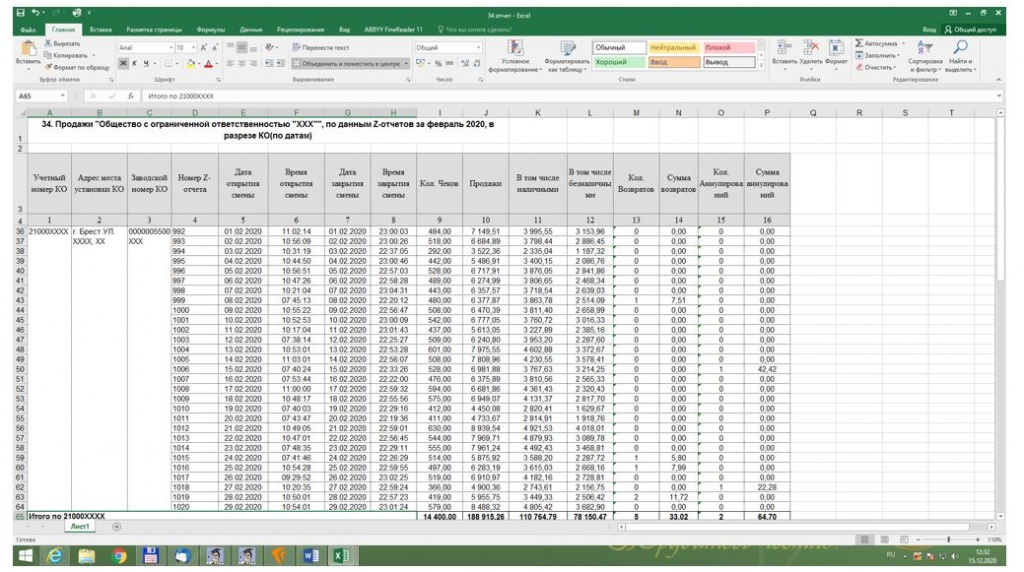This screenshot has width=1024, height=572.
Task: Open Google Chrome from taskbar
Action: pyautogui.click(x=119, y=556)
